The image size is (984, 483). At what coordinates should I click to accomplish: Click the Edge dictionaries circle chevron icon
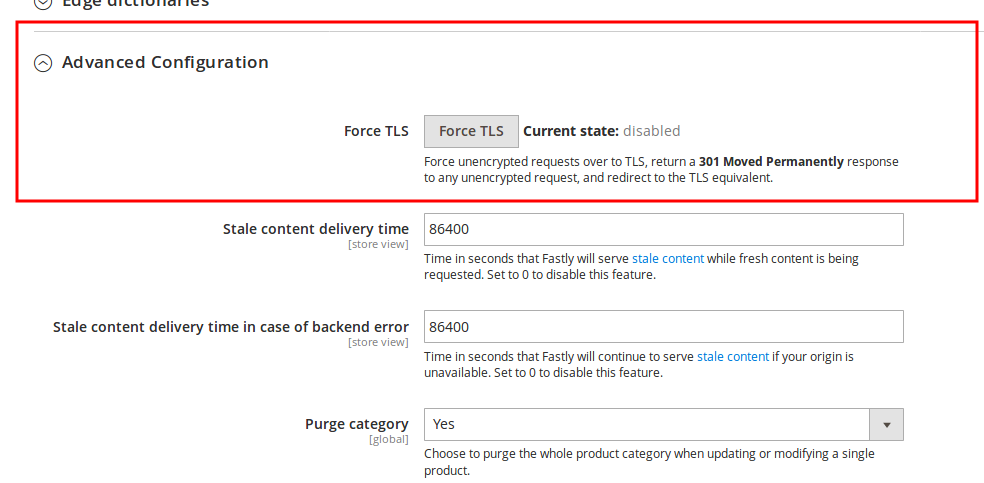click(43, 3)
